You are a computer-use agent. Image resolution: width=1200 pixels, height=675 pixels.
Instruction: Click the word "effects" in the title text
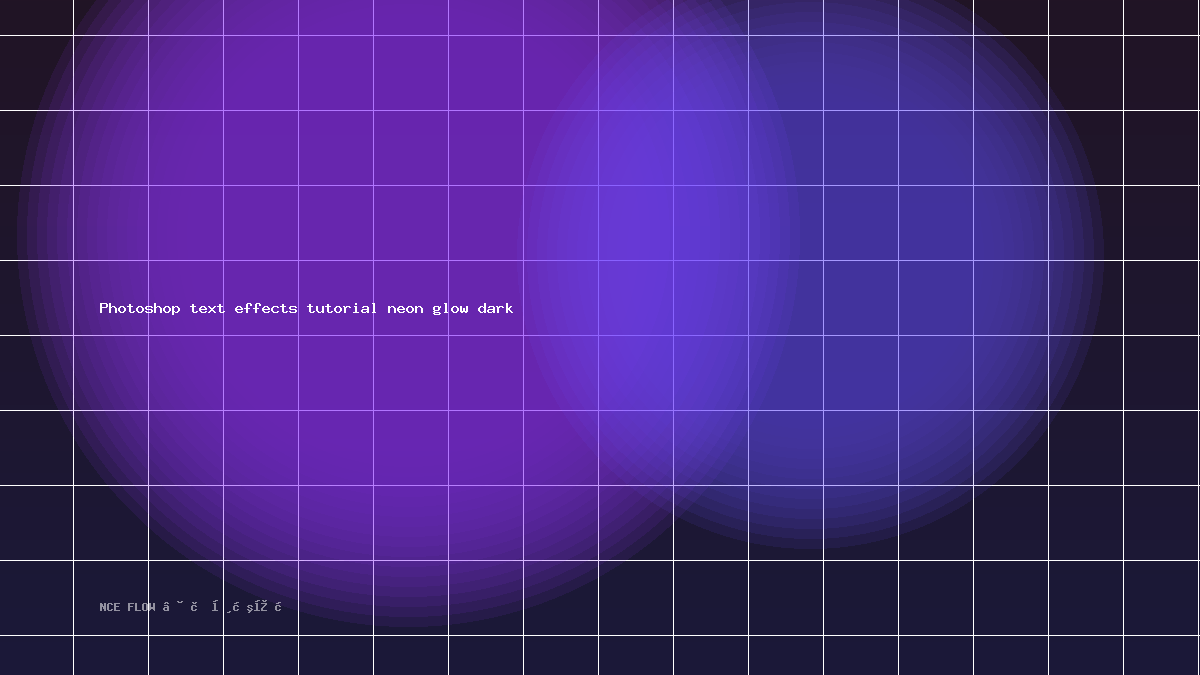pyautogui.click(x=266, y=308)
